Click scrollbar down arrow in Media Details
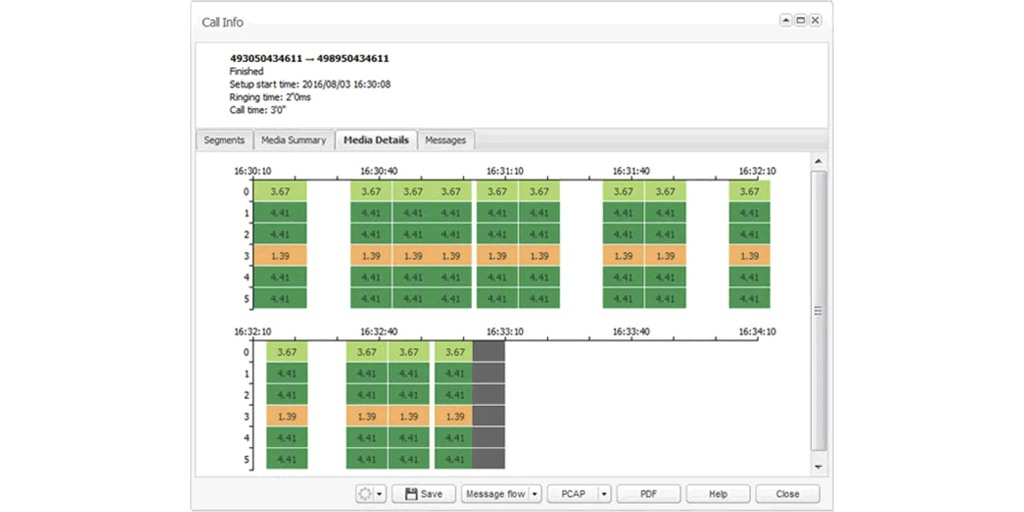The width and height of the screenshot is (1024, 512). click(819, 467)
